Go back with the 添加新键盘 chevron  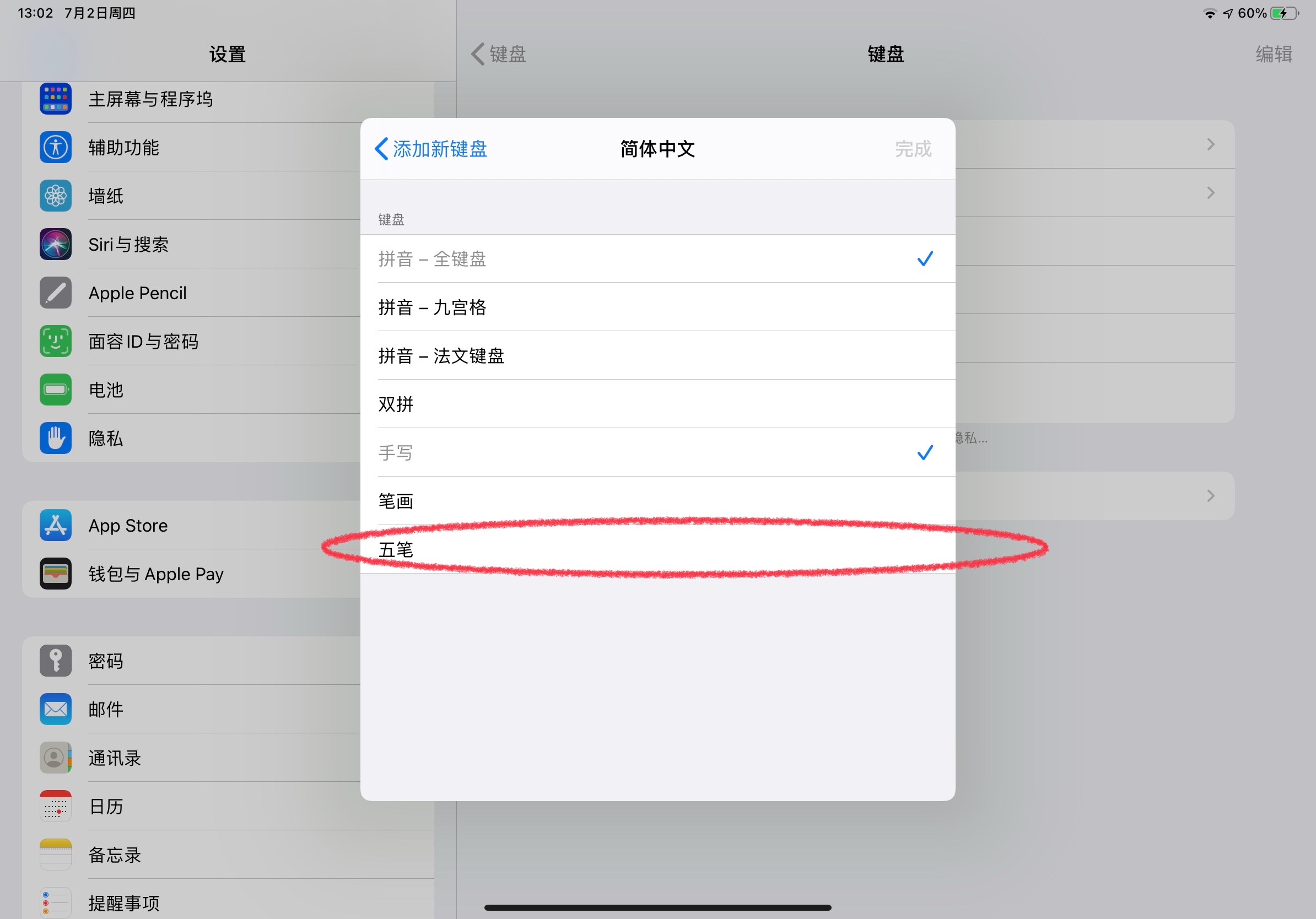click(381, 149)
